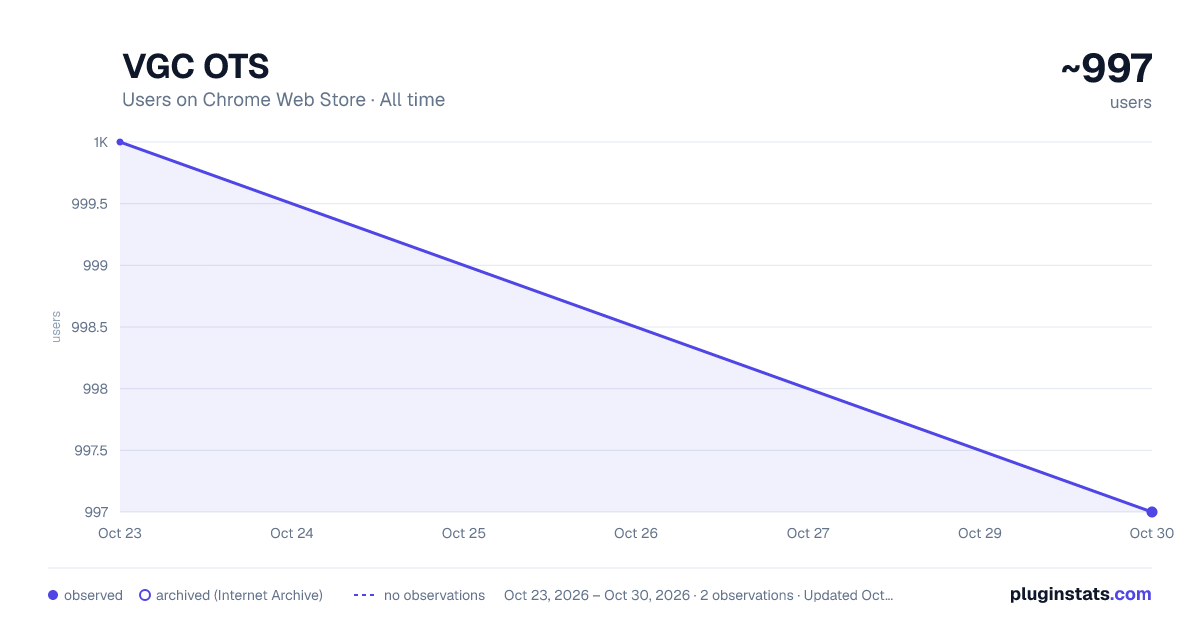Click the Oct 26 x-axis label

click(x=636, y=533)
